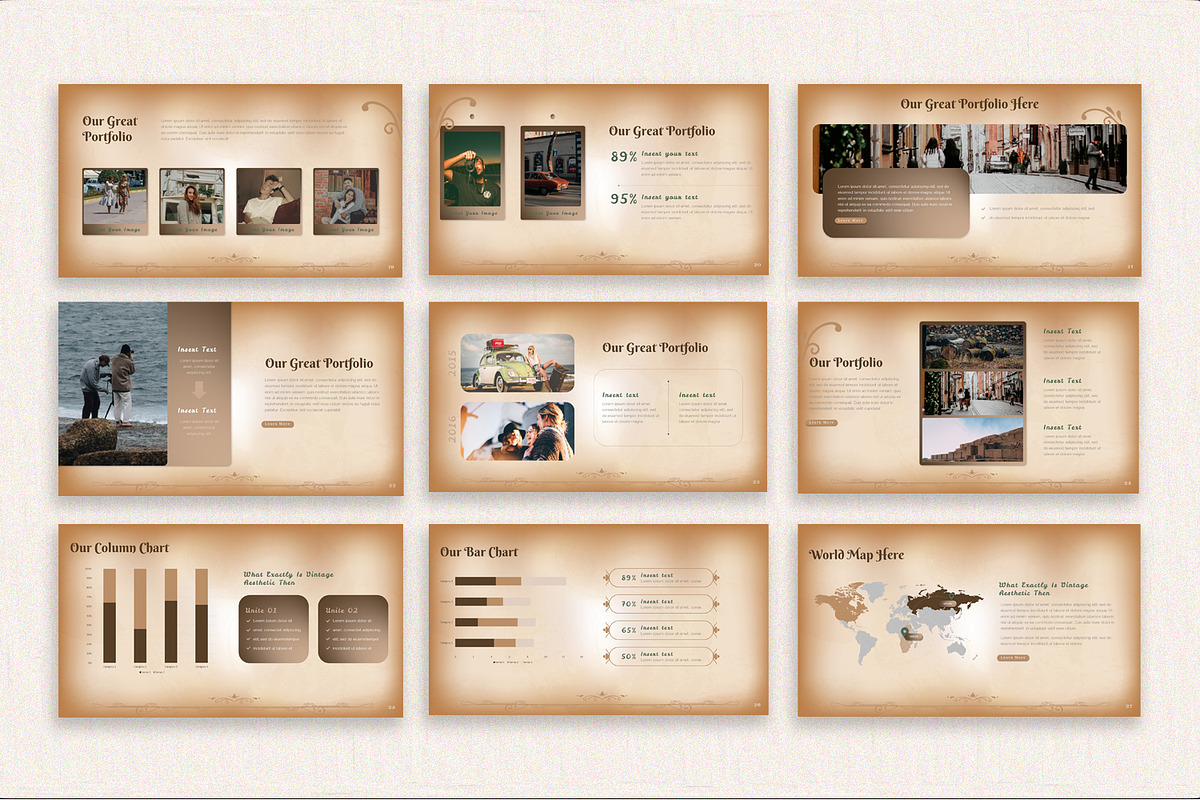Select the Volkswagen Beetle photo labeled 2015

tap(517, 363)
